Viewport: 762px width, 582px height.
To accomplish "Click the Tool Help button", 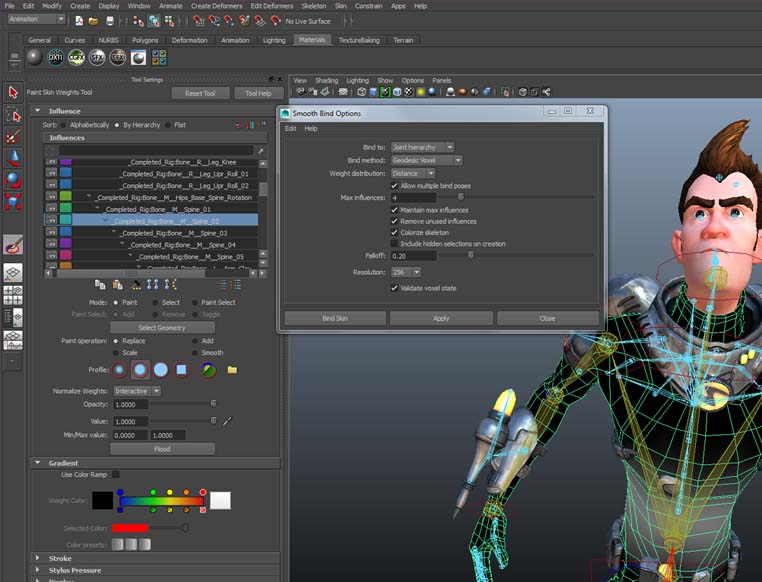I will pyautogui.click(x=258, y=93).
